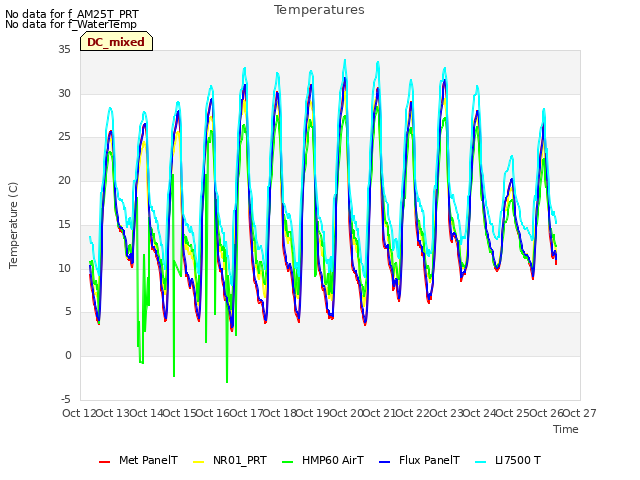The width and height of the screenshot is (640, 480).
Task: Click the green HMP60 AirT legend swatch
Action: (288, 462)
